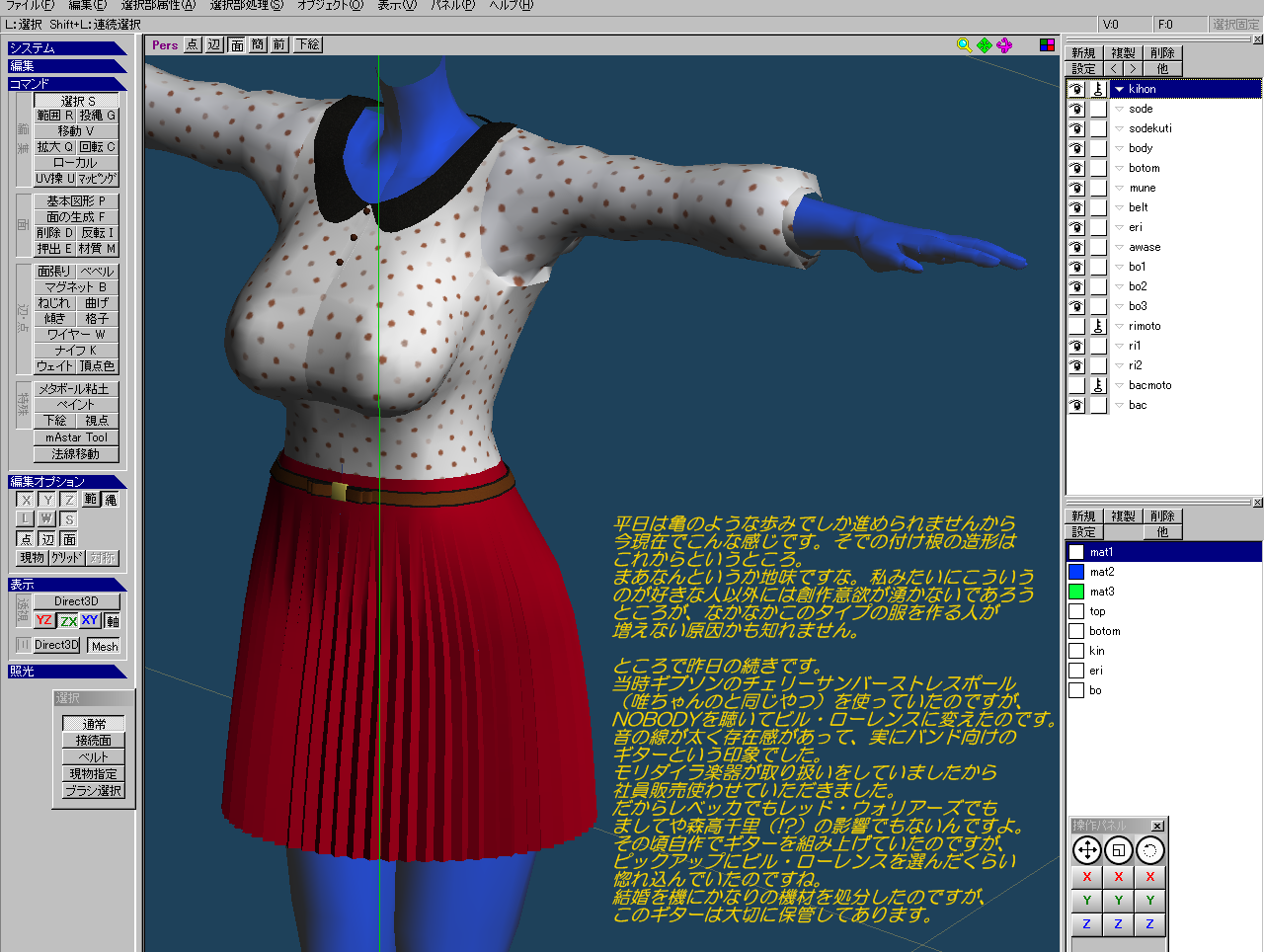Image resolution: width=1264 pixels, height=952 pixels.
Task: Click the lock key icon for rimoto
Action: 1098,326
